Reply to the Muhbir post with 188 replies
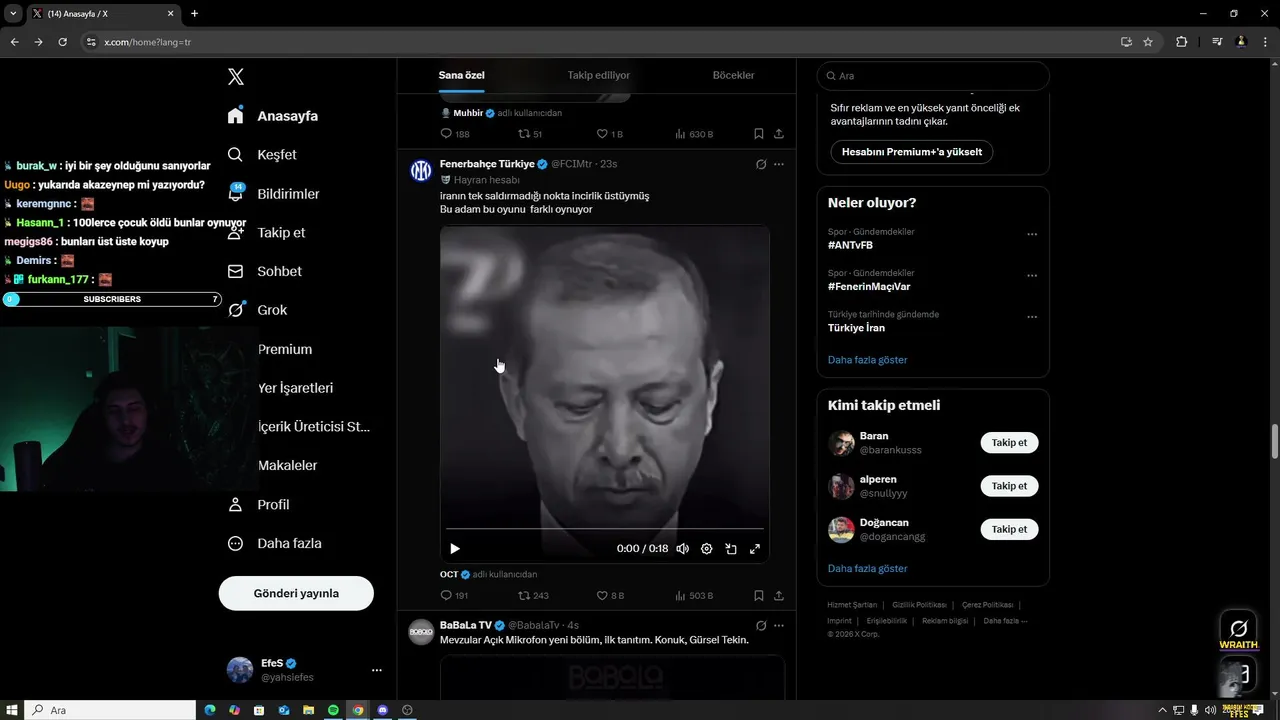This screenshot has width=1280, height=720. click(455, 134)
